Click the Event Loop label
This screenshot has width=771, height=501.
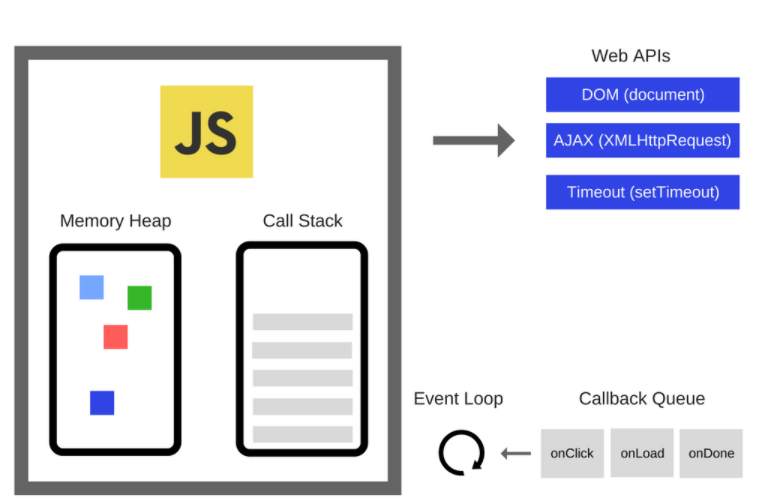pos(458,398)
